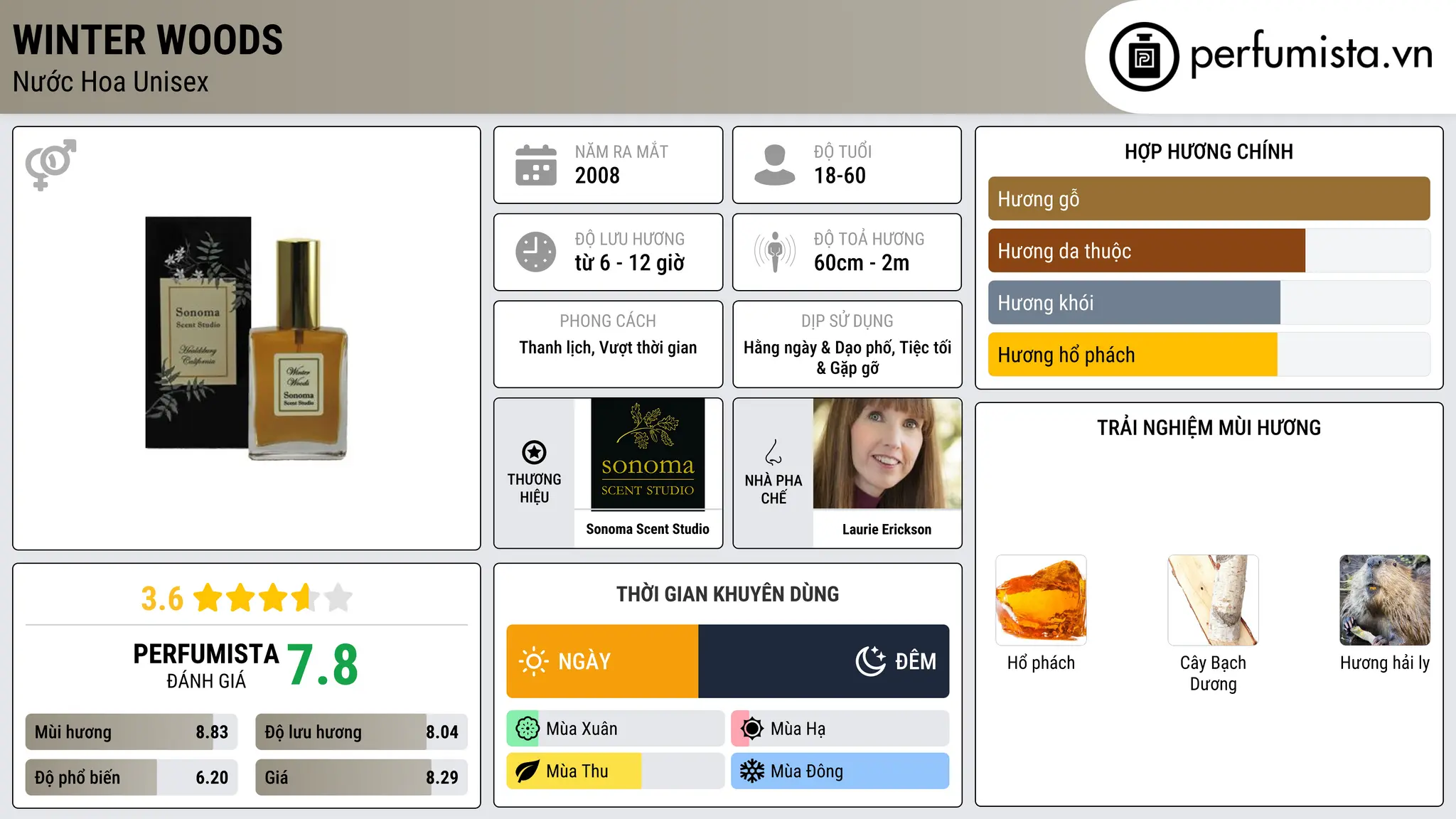Open the Winter Woods bottle product image

coord(247,338)
